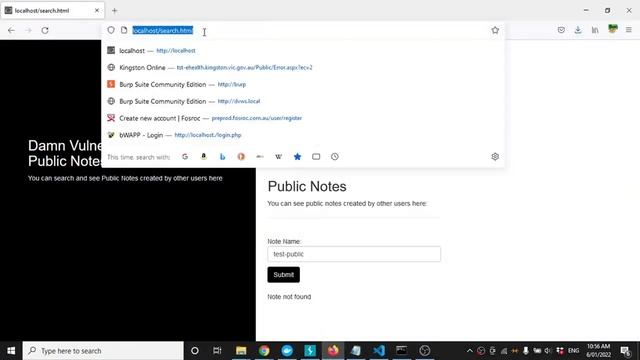The image size is (640, 360).
Task: Search this time with eBay icon
Action: coord(260,157)
